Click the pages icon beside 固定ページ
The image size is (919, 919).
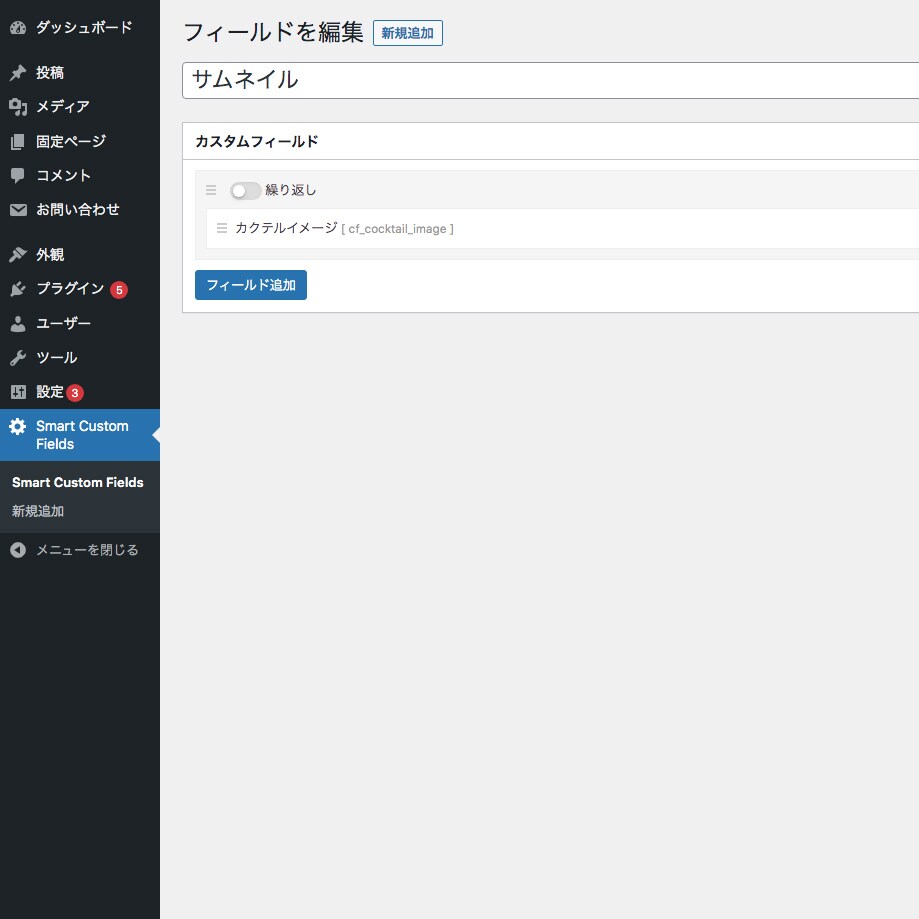(18, 141)
